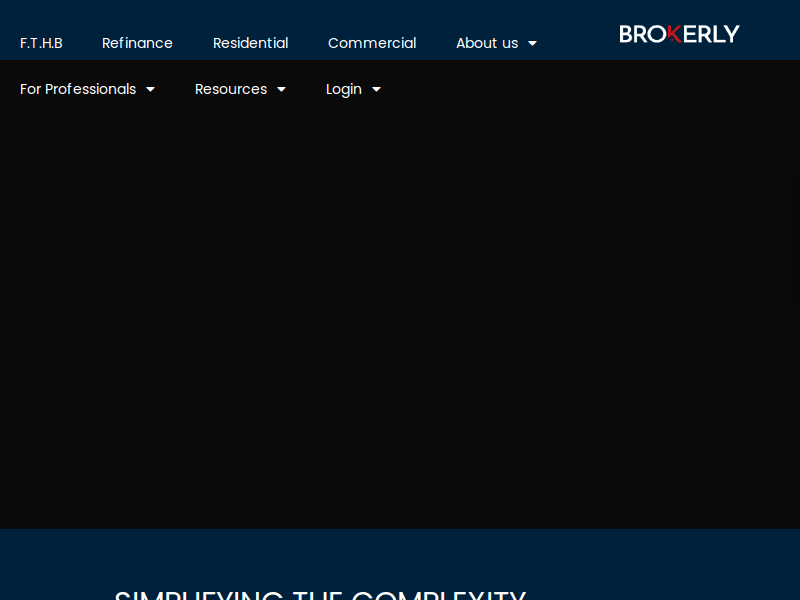Open the About us menu label

pos(486,43)
